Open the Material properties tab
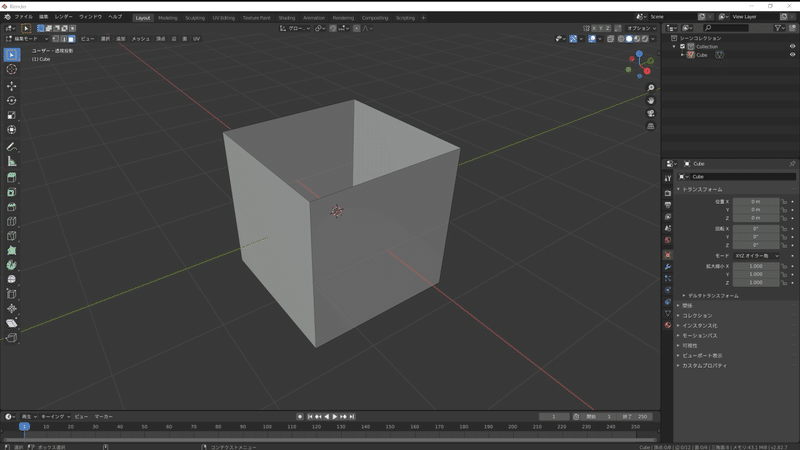 (x=668, y=325)
